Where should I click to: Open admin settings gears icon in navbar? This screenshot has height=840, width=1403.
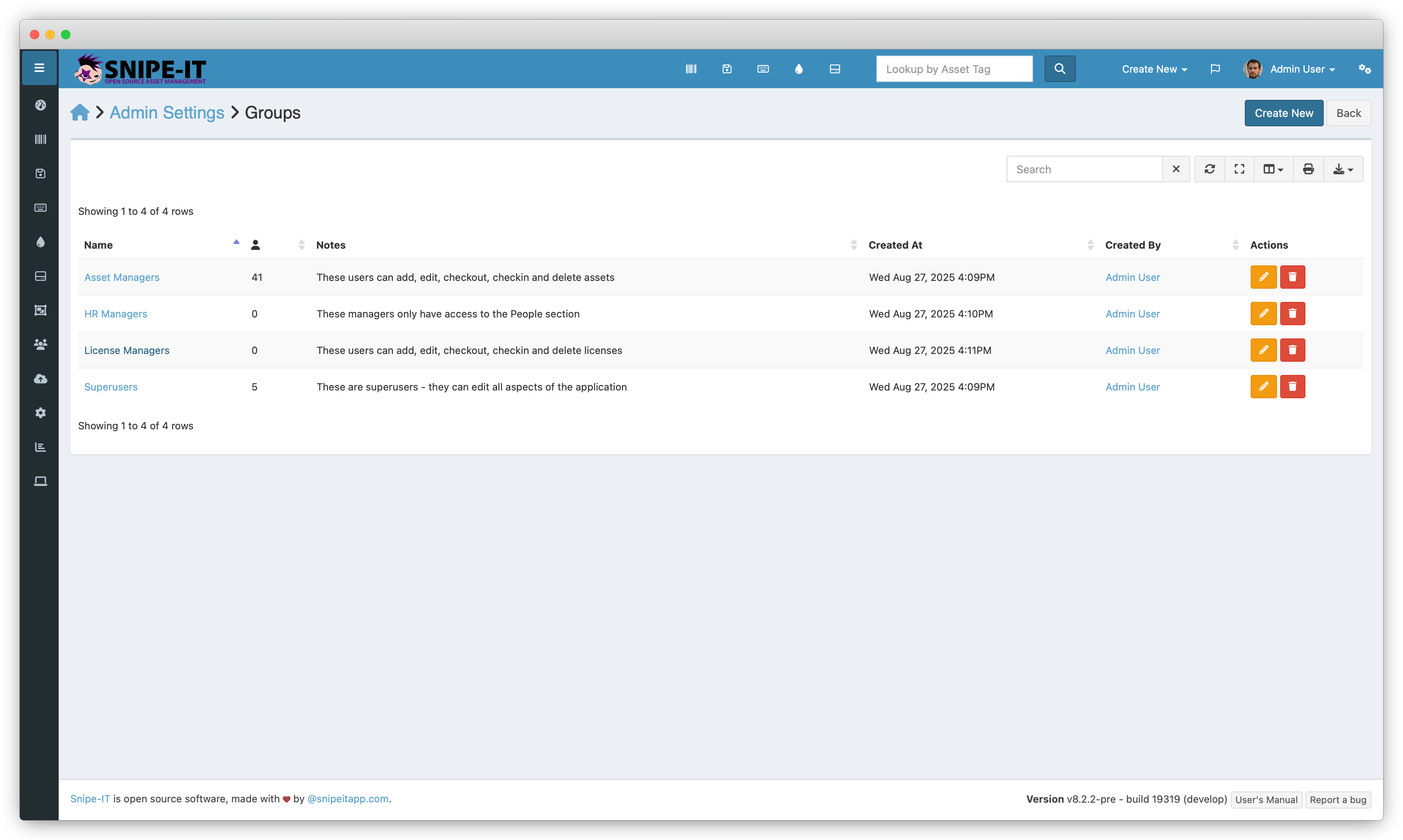(x=1365, y=69)
